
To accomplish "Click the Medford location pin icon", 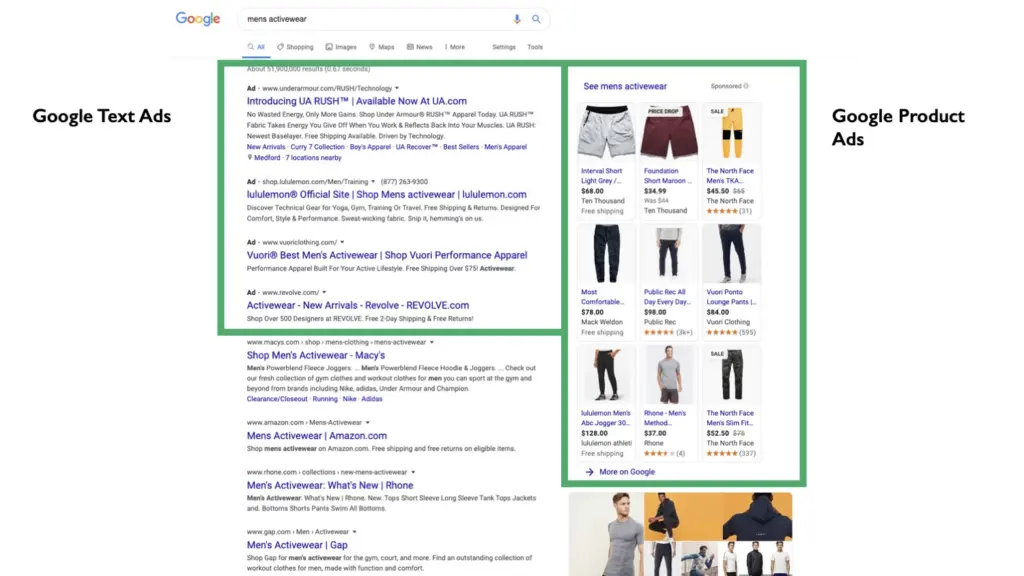I will pyautogui.click(x=249, y=157).
